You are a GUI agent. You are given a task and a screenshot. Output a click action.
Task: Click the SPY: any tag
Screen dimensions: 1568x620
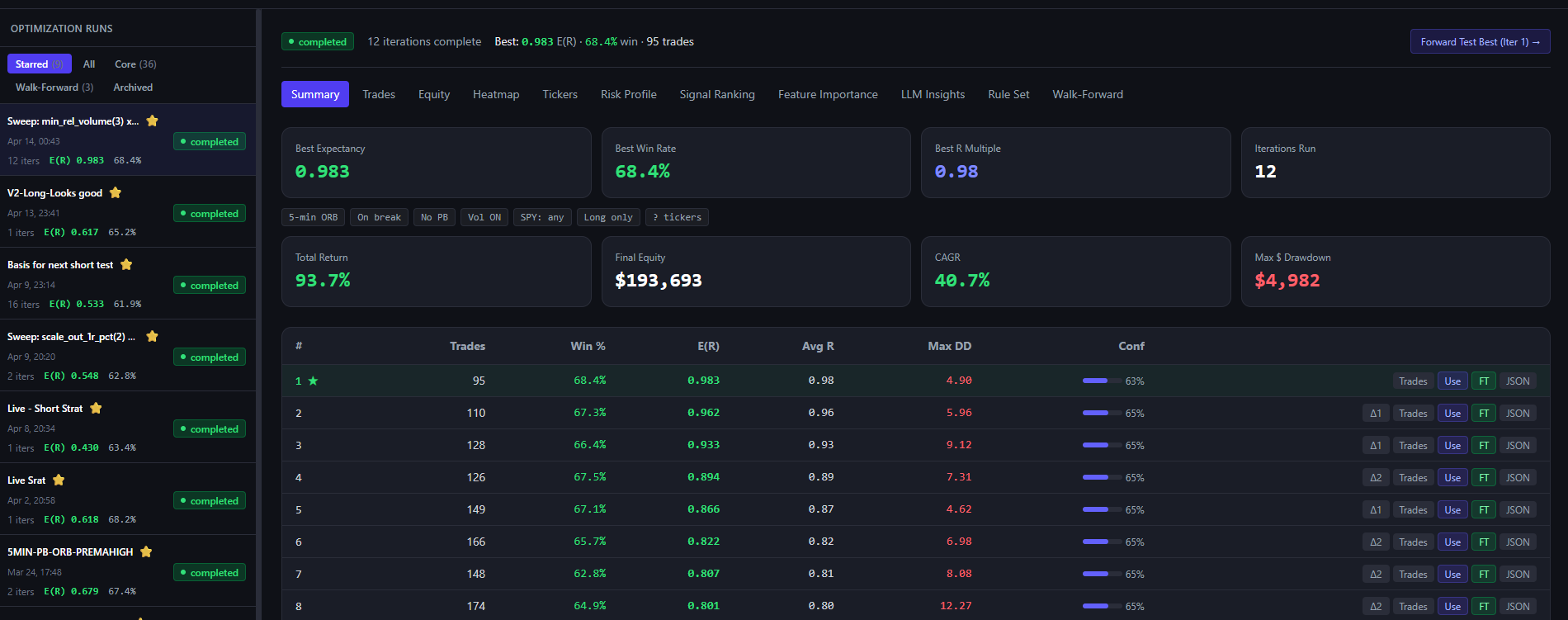tap(542, 217)
